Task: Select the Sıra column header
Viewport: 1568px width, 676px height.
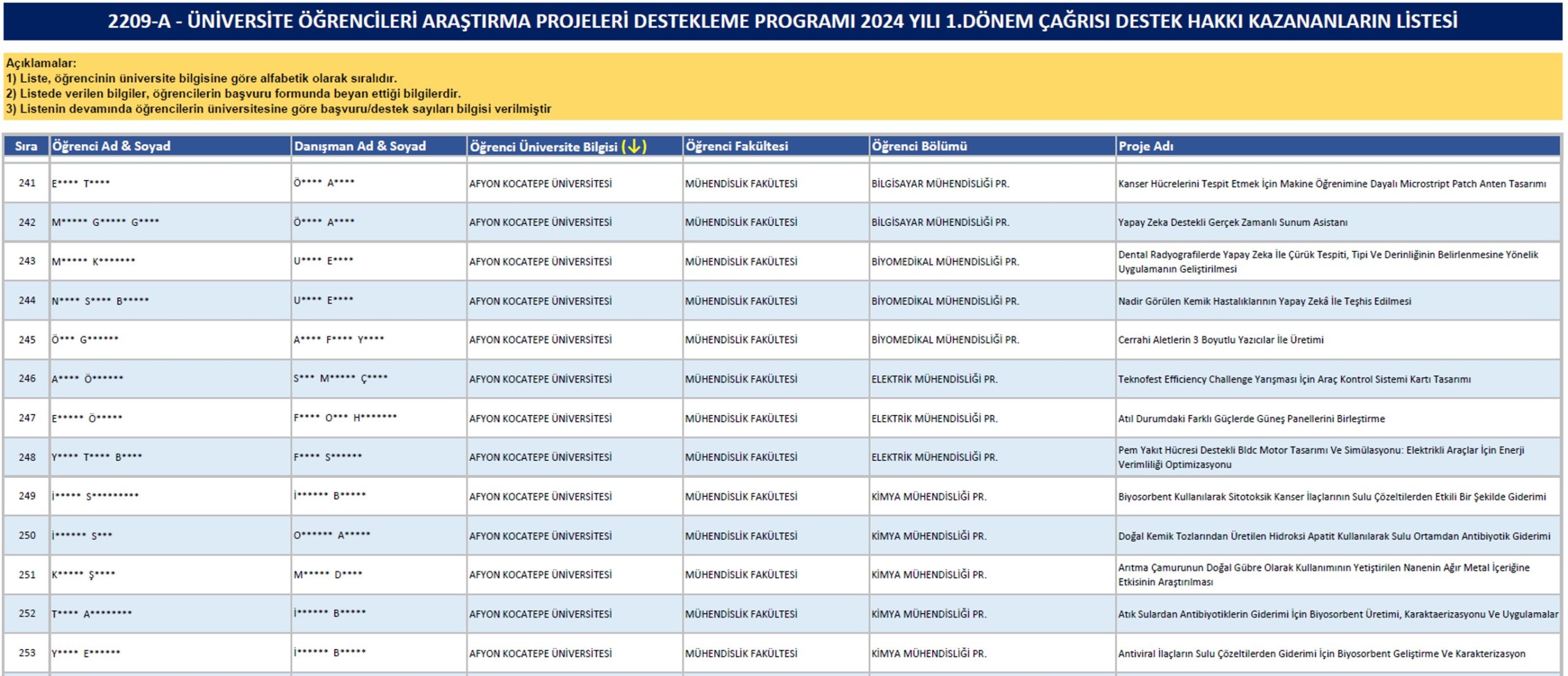Action: 26,146
